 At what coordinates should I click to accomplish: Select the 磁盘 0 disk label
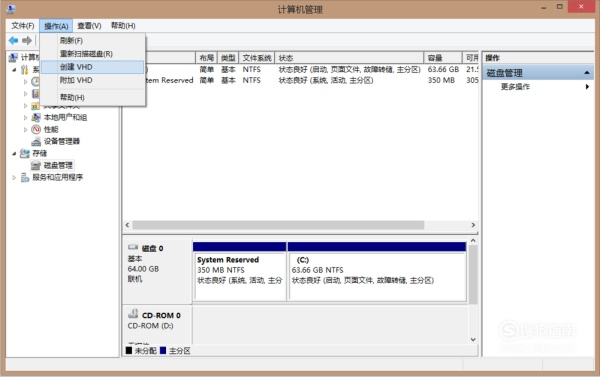point(153,248)
